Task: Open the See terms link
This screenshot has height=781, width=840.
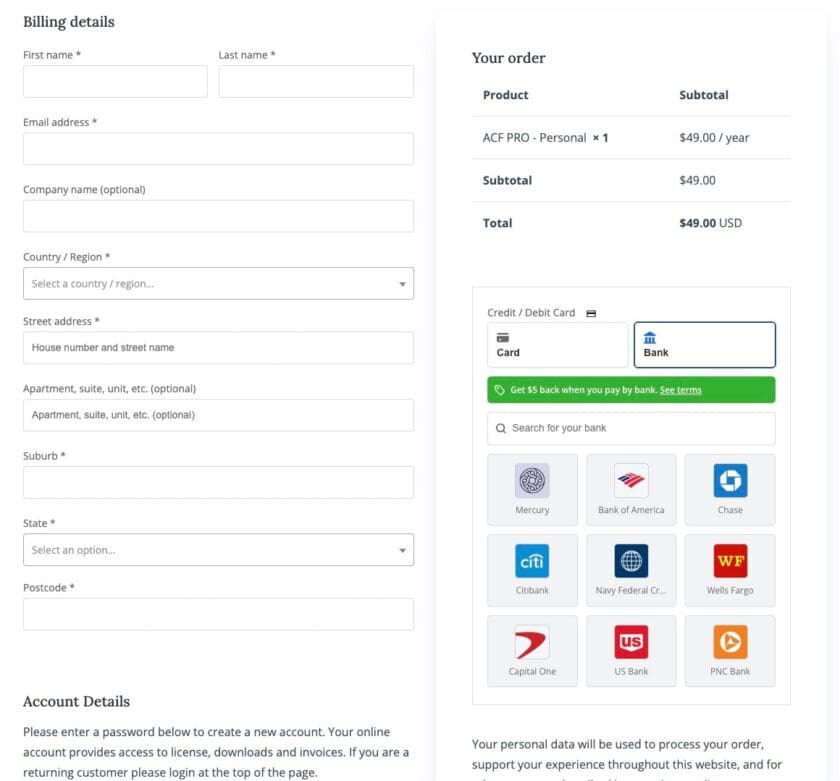Action: click(x=680, y=390)
